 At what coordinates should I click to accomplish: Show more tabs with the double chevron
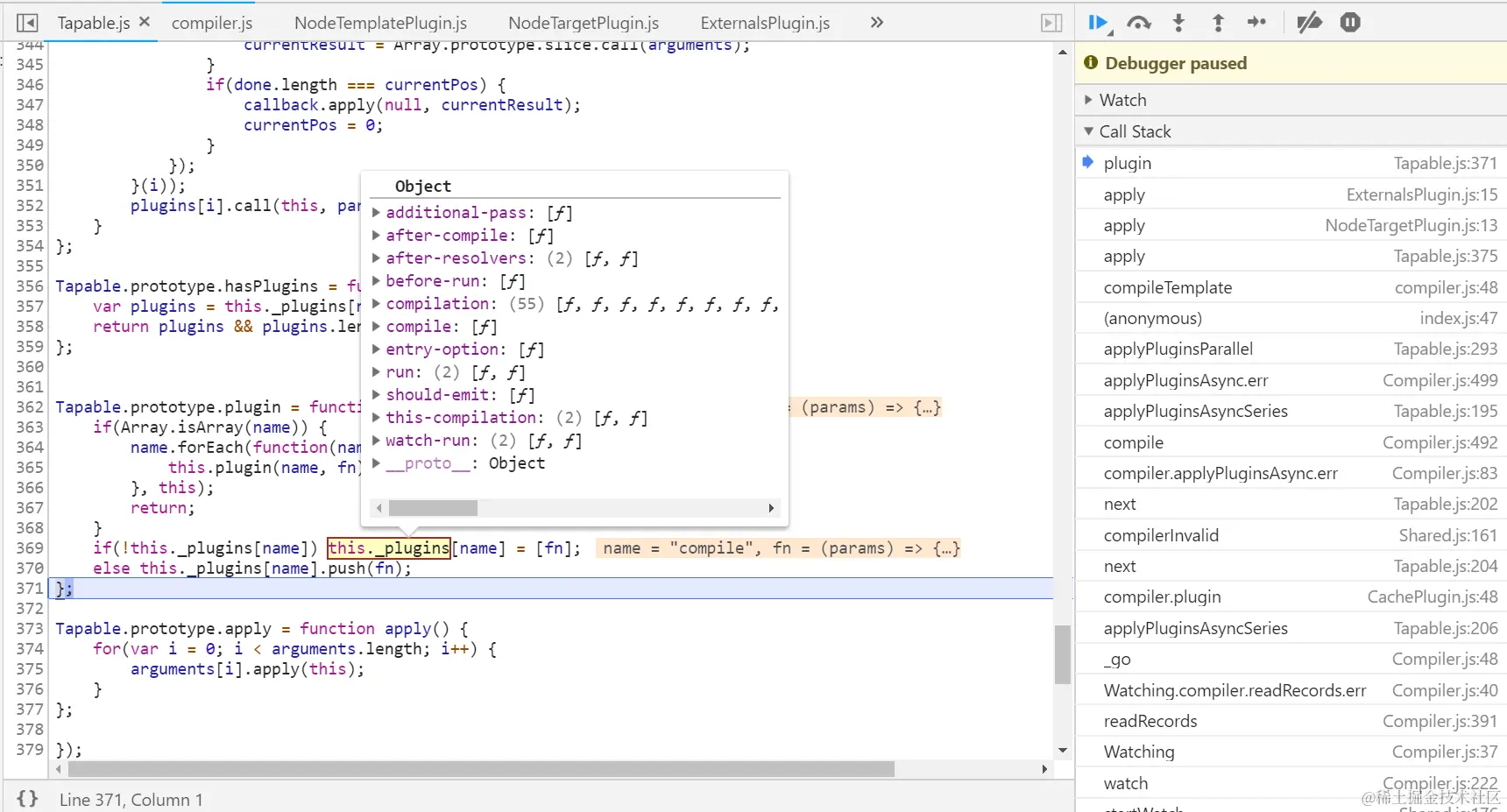(877, 23)
